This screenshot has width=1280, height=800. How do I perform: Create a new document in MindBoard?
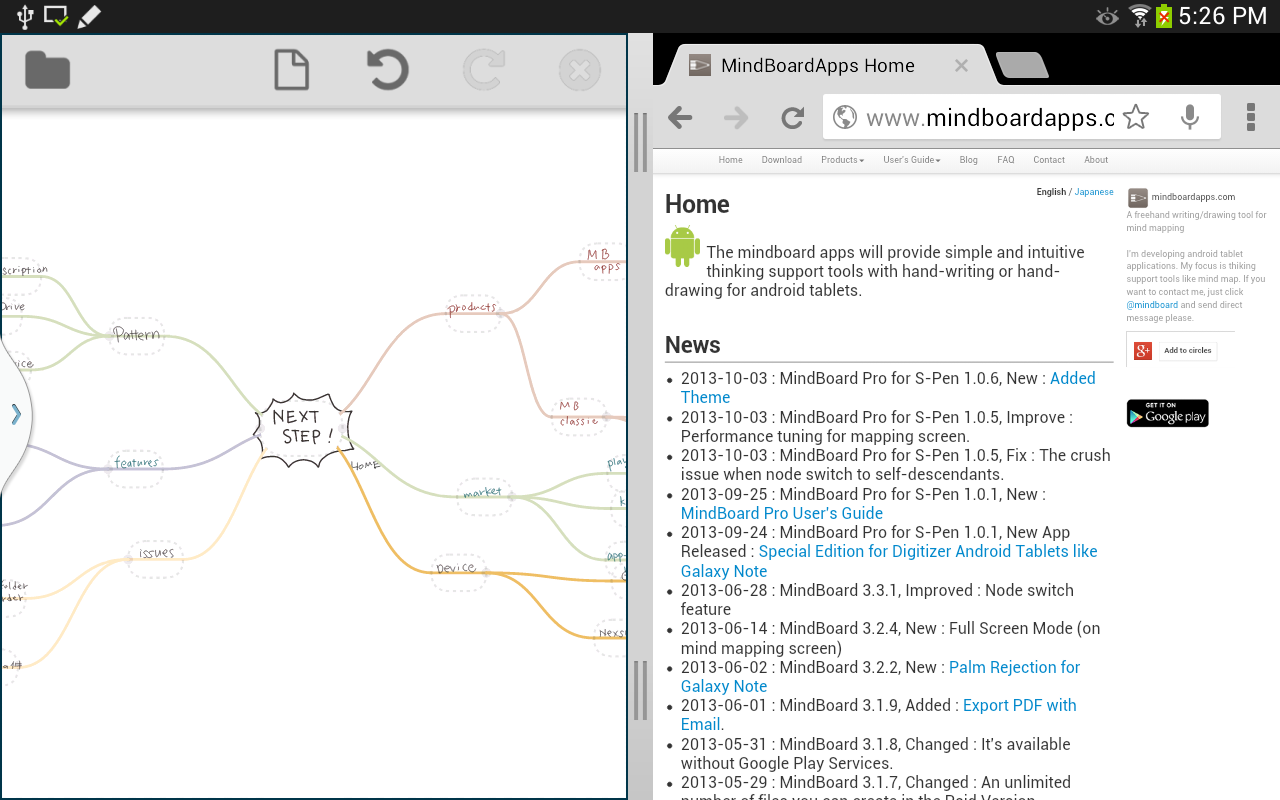click(291, 70)
